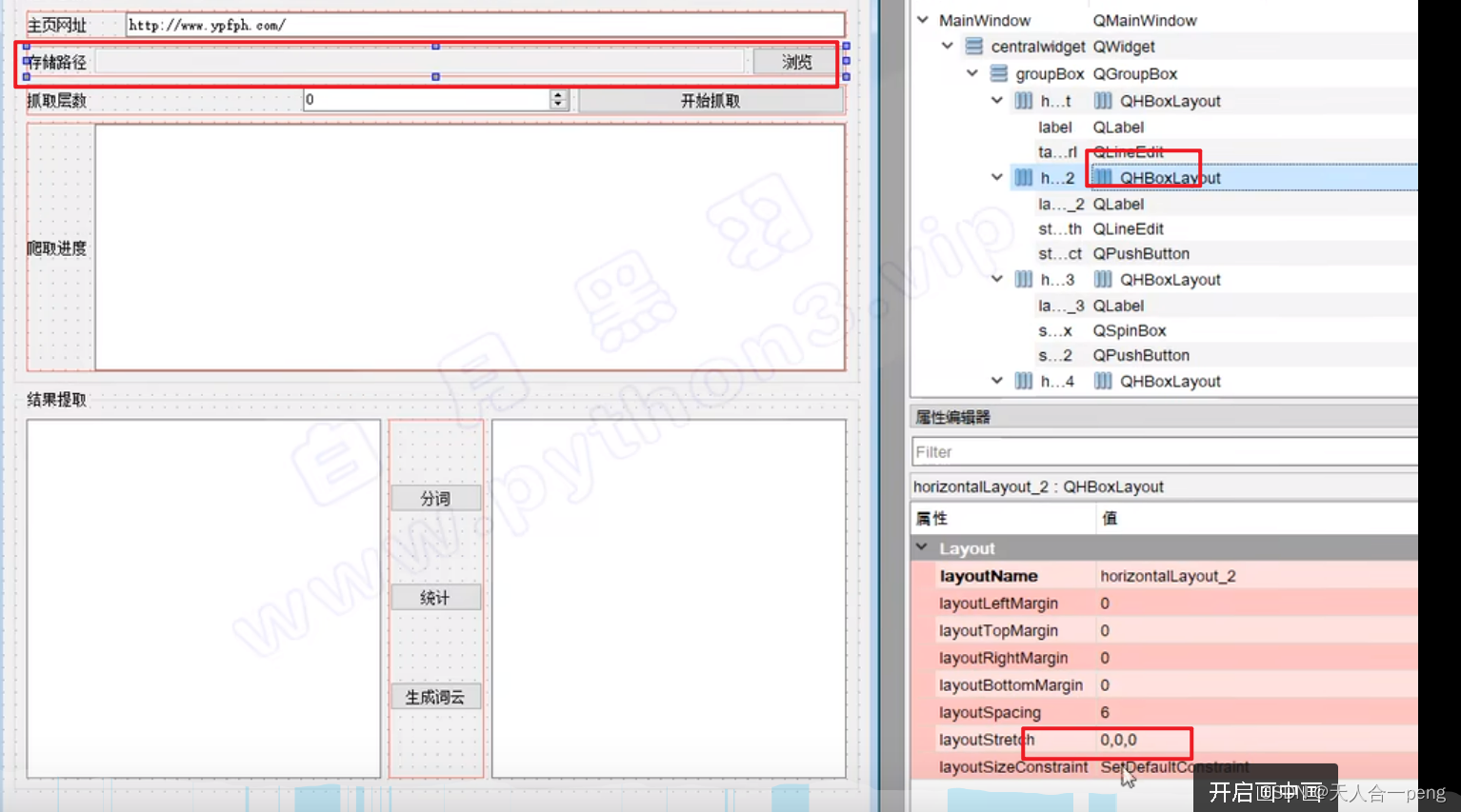
Task: Click the QHBoxLayout icon beside horizontalLayout_2
Action: click(x=1102, y=177)
